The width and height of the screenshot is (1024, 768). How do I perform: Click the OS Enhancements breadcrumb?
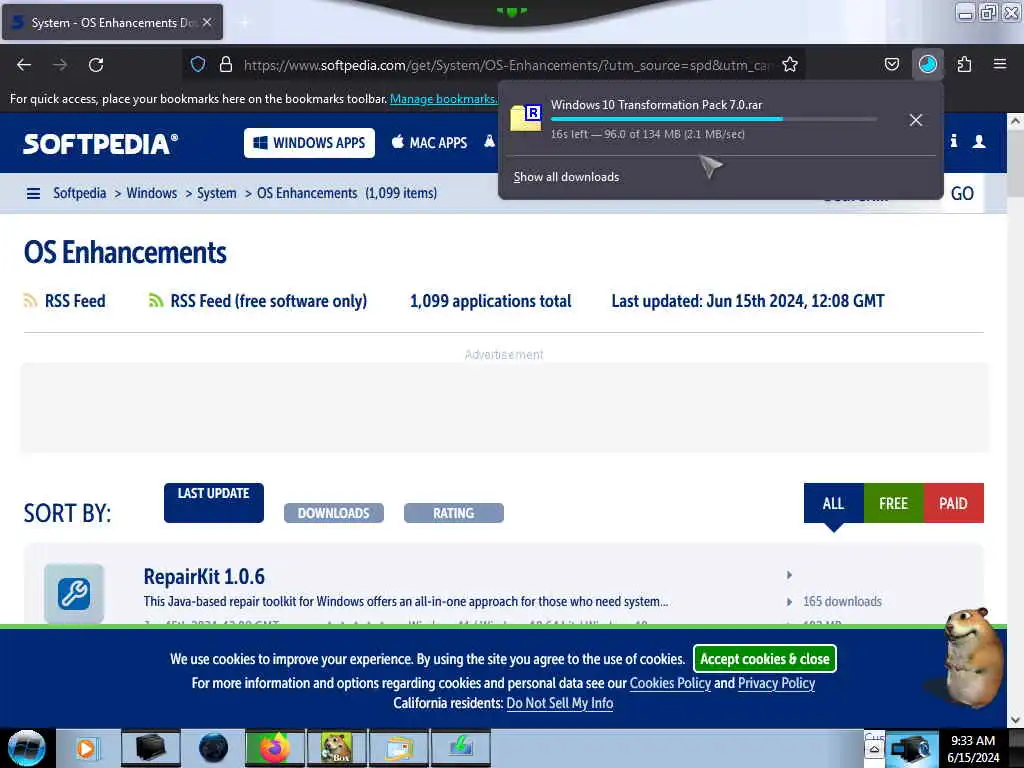click(307, 193)
